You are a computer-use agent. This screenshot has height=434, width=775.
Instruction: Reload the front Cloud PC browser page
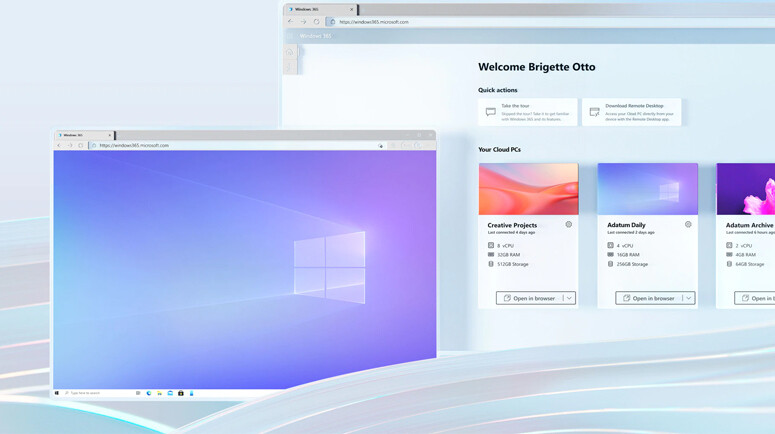click(81, 145)
